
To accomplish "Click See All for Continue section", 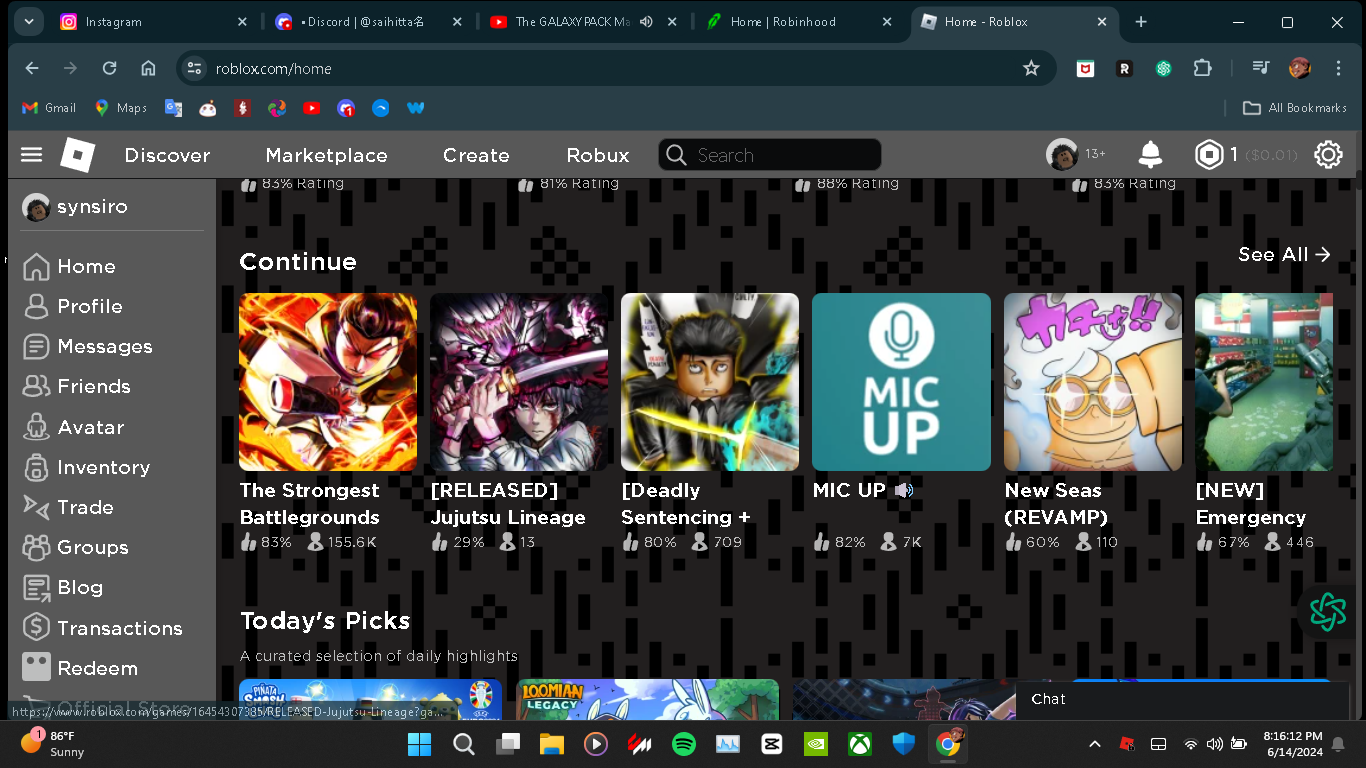I will click(1285, 254).
